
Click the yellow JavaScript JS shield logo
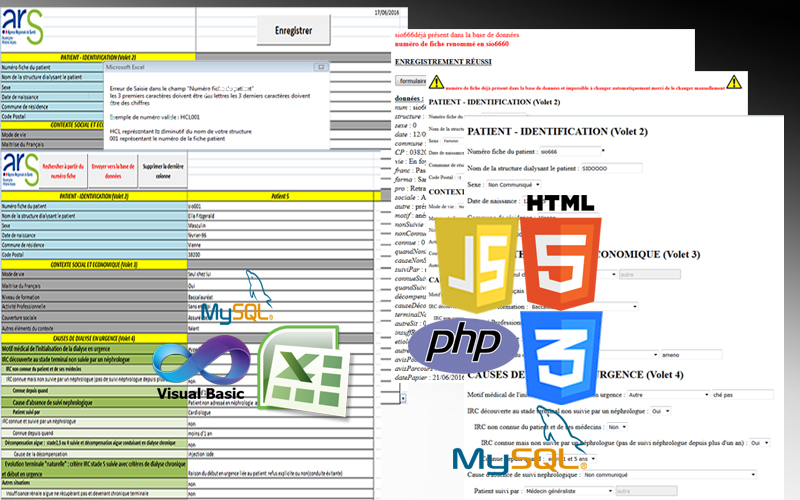477,264
